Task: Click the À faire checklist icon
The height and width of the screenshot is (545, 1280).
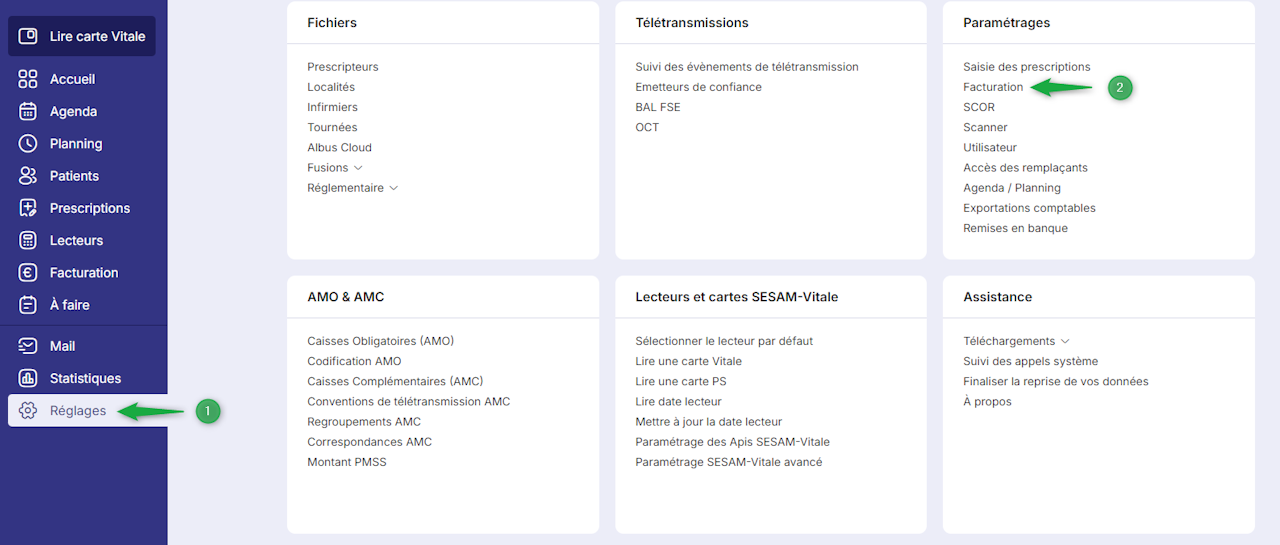Action: (28, 305)
